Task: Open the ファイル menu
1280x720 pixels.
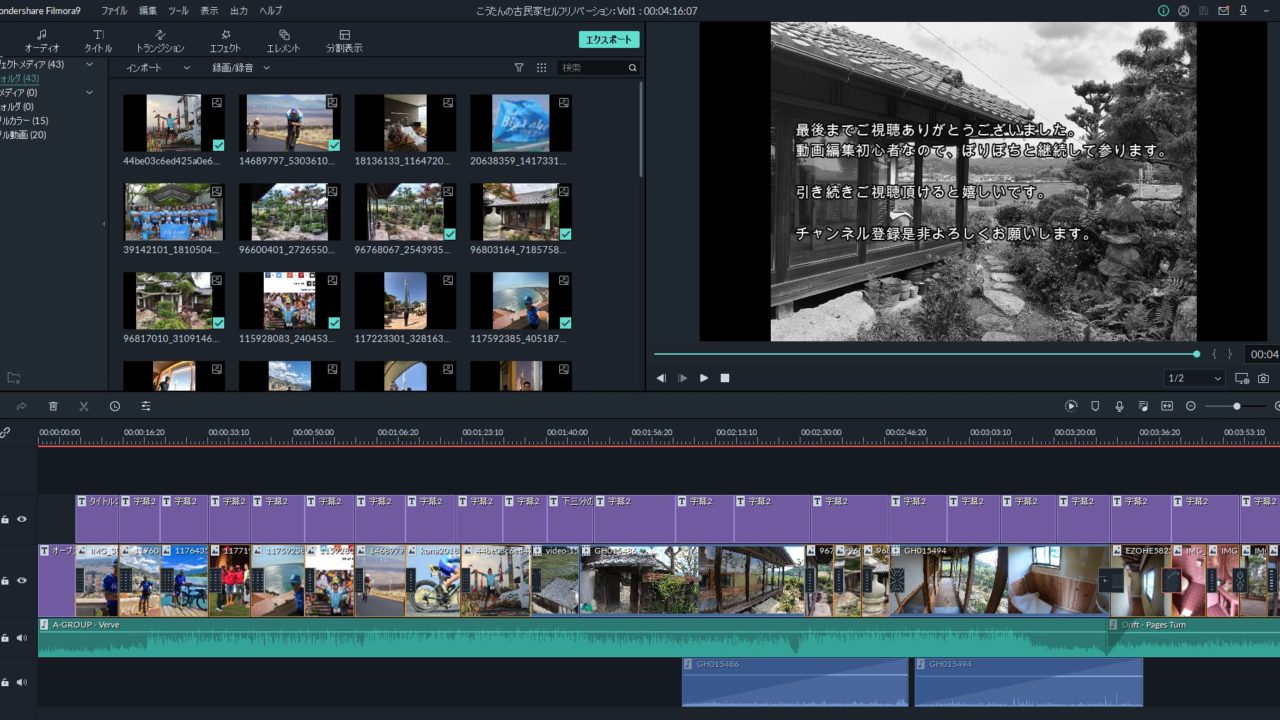Action: pyautogui.click(x=114, y=10)
